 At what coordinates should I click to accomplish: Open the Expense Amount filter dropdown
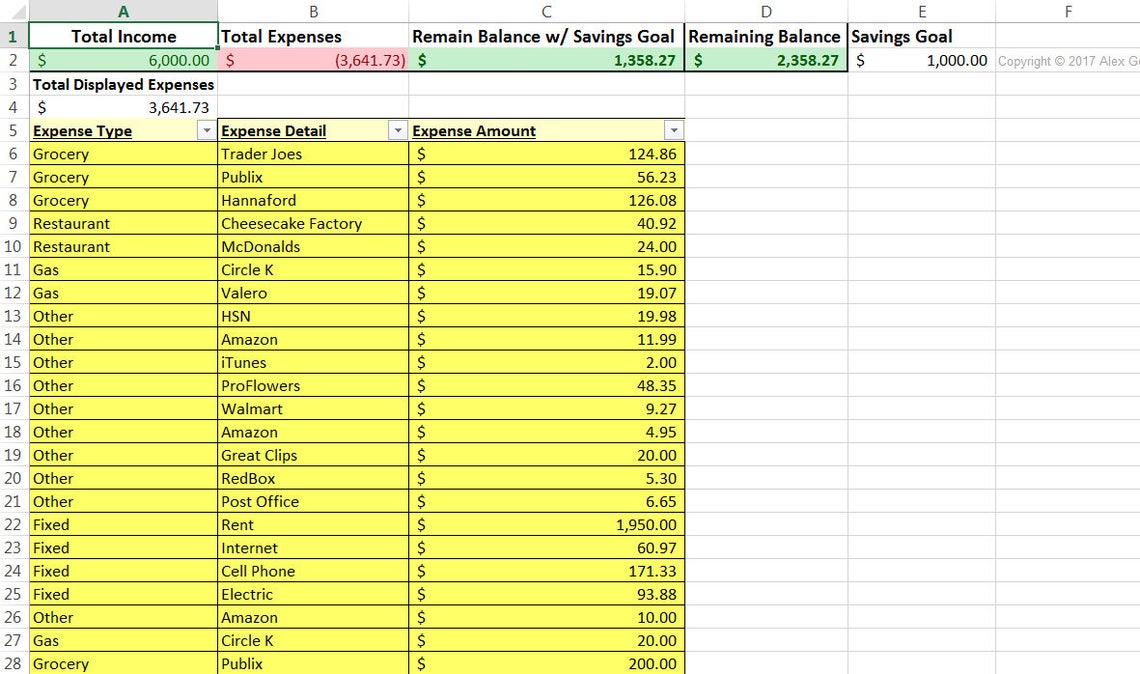(674, 130)
